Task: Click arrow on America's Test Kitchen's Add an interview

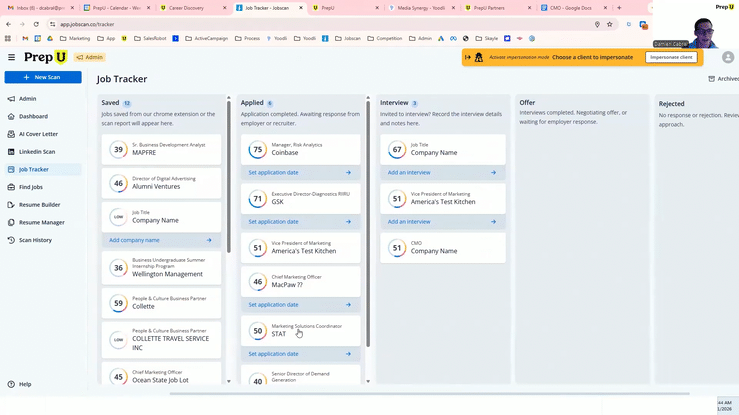Action: 493,222
